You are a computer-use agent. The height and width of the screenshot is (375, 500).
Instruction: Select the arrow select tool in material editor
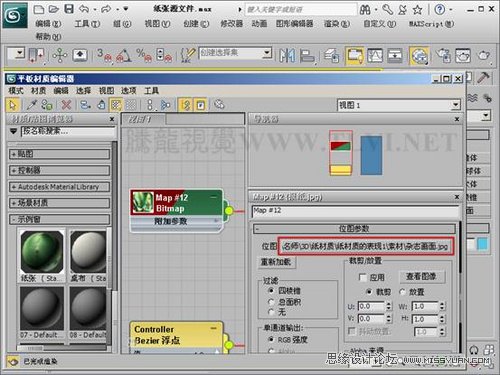pyautogui.click(x=13, y=105)
